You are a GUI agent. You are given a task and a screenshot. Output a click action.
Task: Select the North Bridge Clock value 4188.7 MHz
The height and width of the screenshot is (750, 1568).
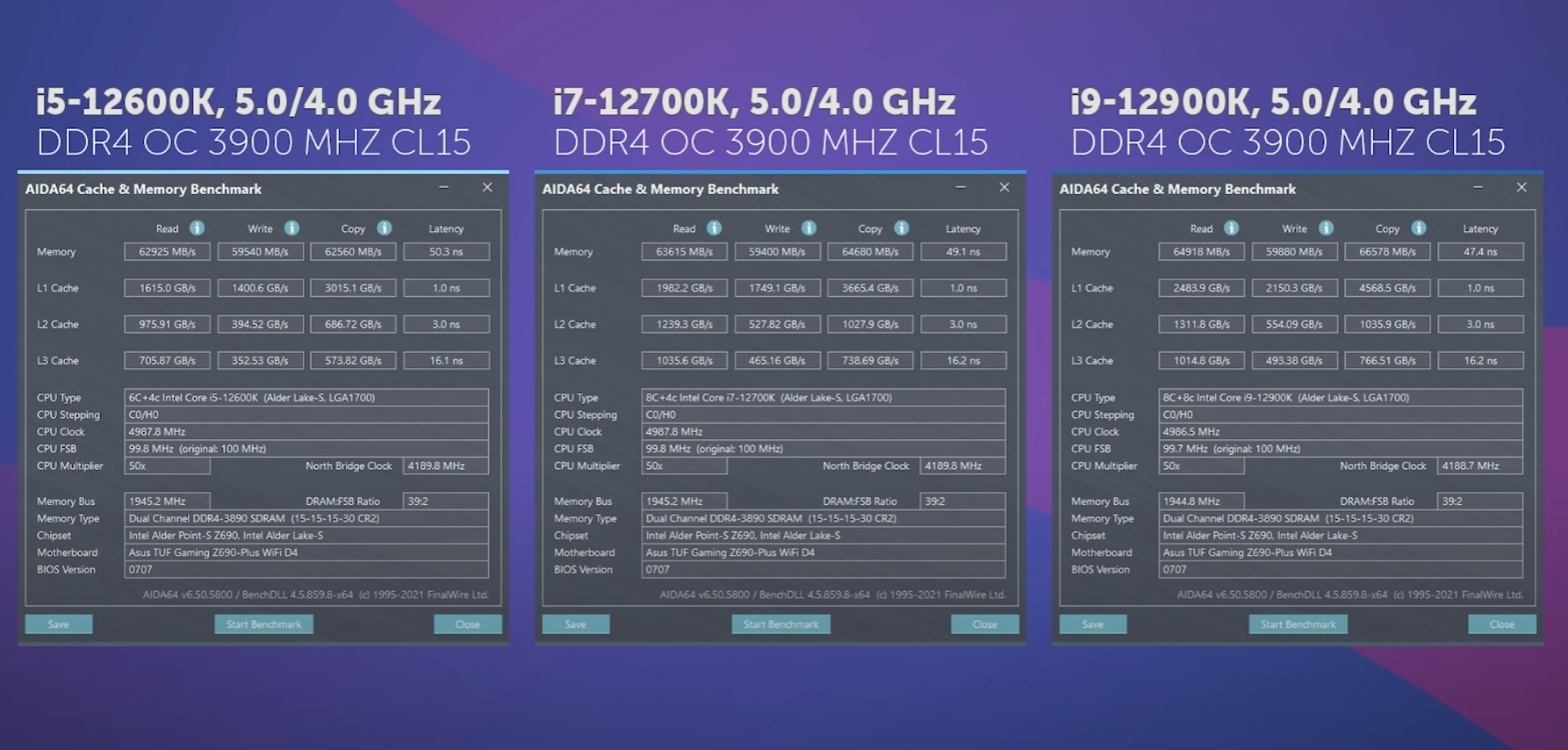(x=1480, y=466)
